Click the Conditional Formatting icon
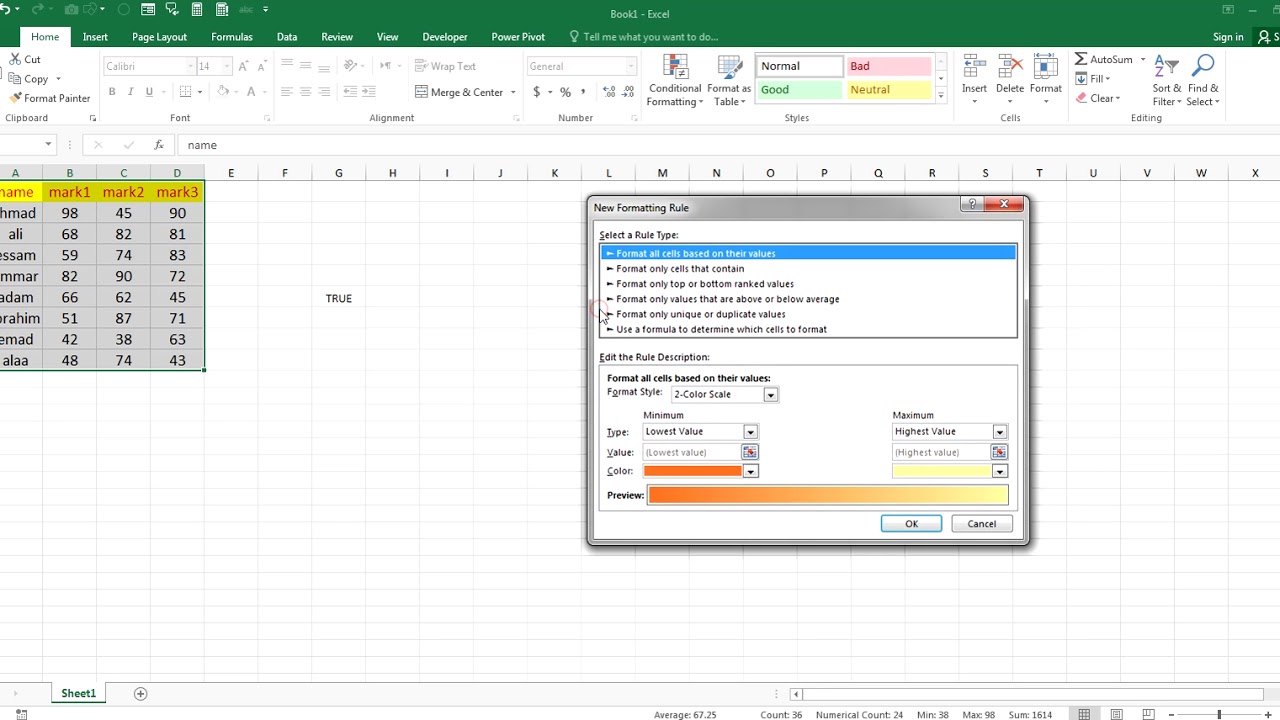 [x=674, y=80]
